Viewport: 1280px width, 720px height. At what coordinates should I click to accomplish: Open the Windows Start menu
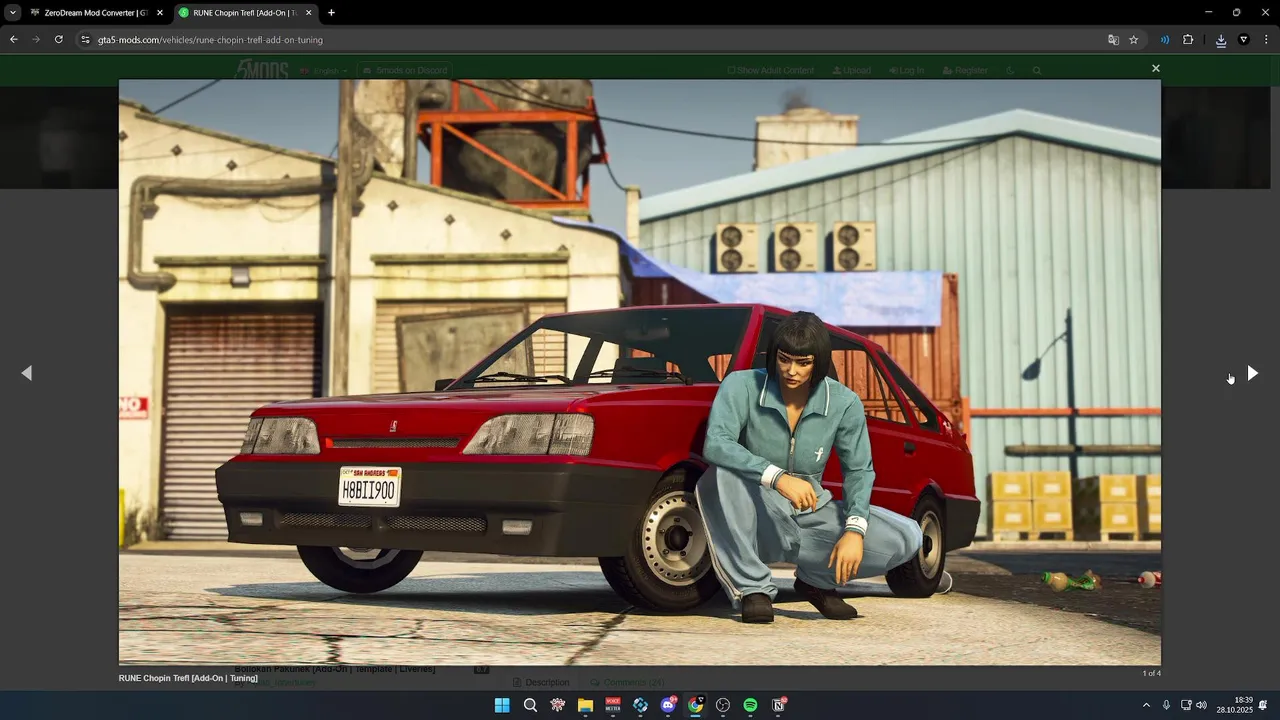[502, 705]
